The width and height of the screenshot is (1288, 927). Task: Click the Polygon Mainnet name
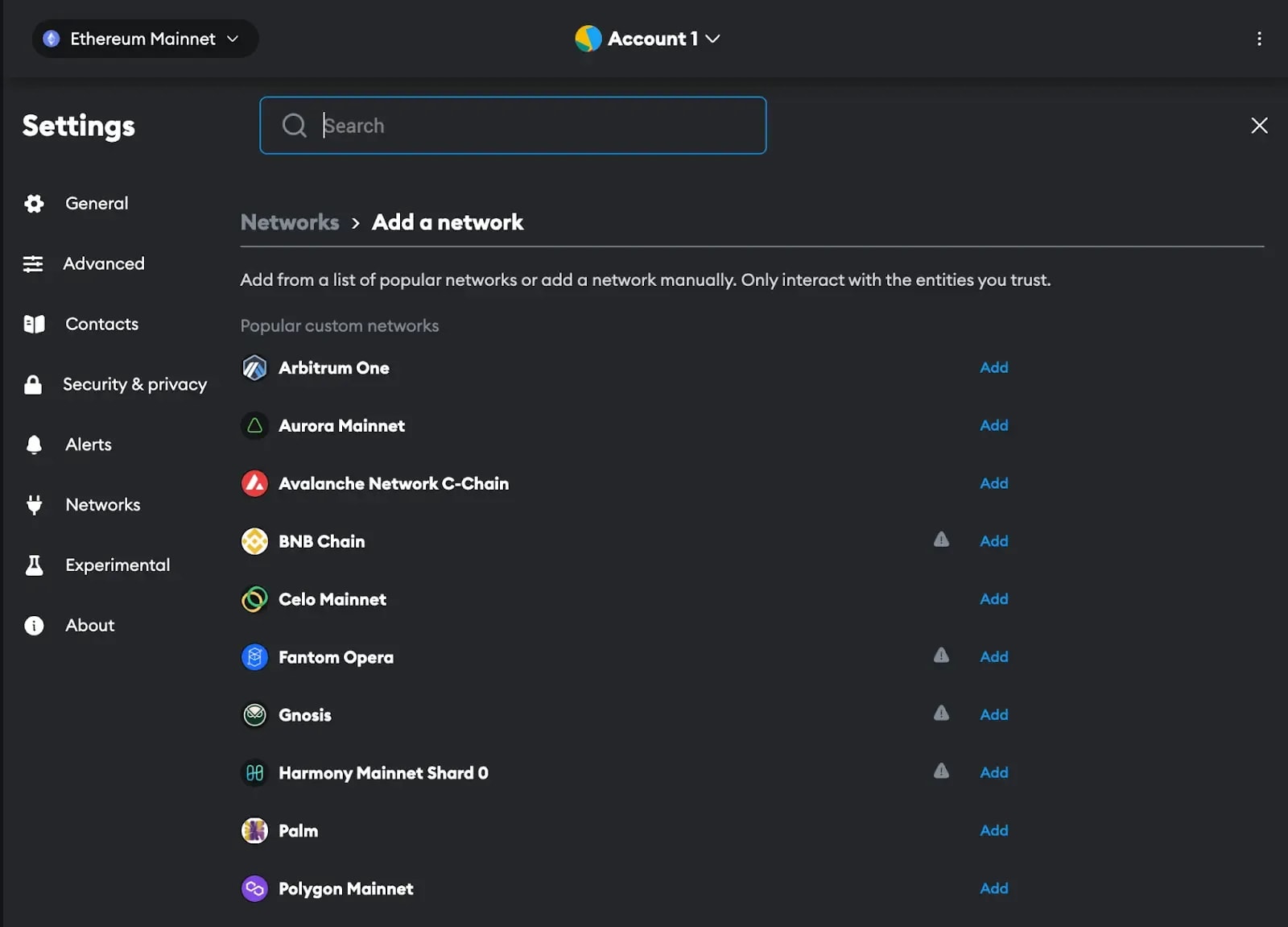pyautogui.click(x=346, y=889)
